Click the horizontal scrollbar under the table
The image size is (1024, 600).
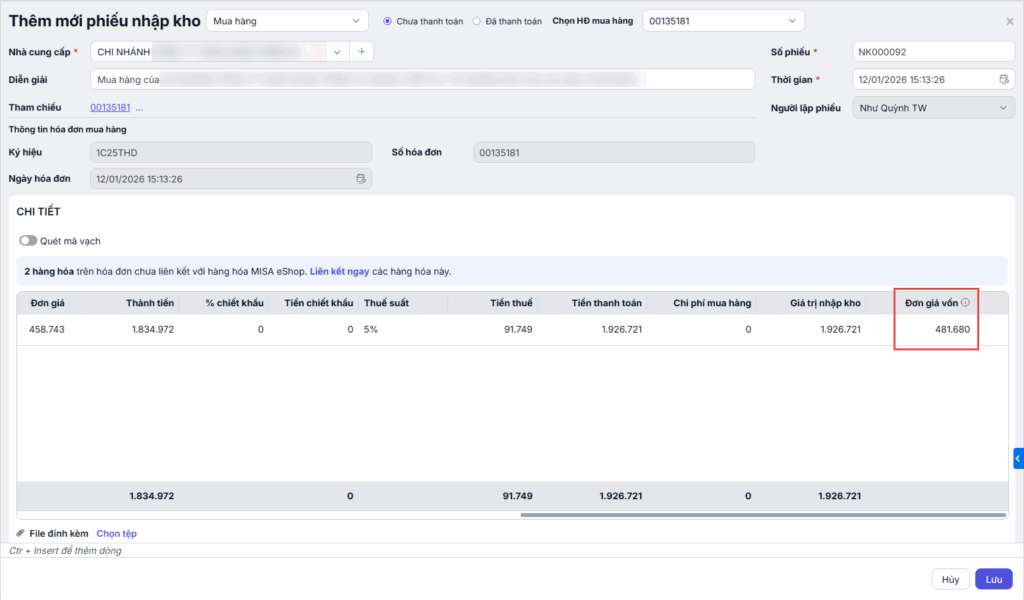[x=760, y=515]
